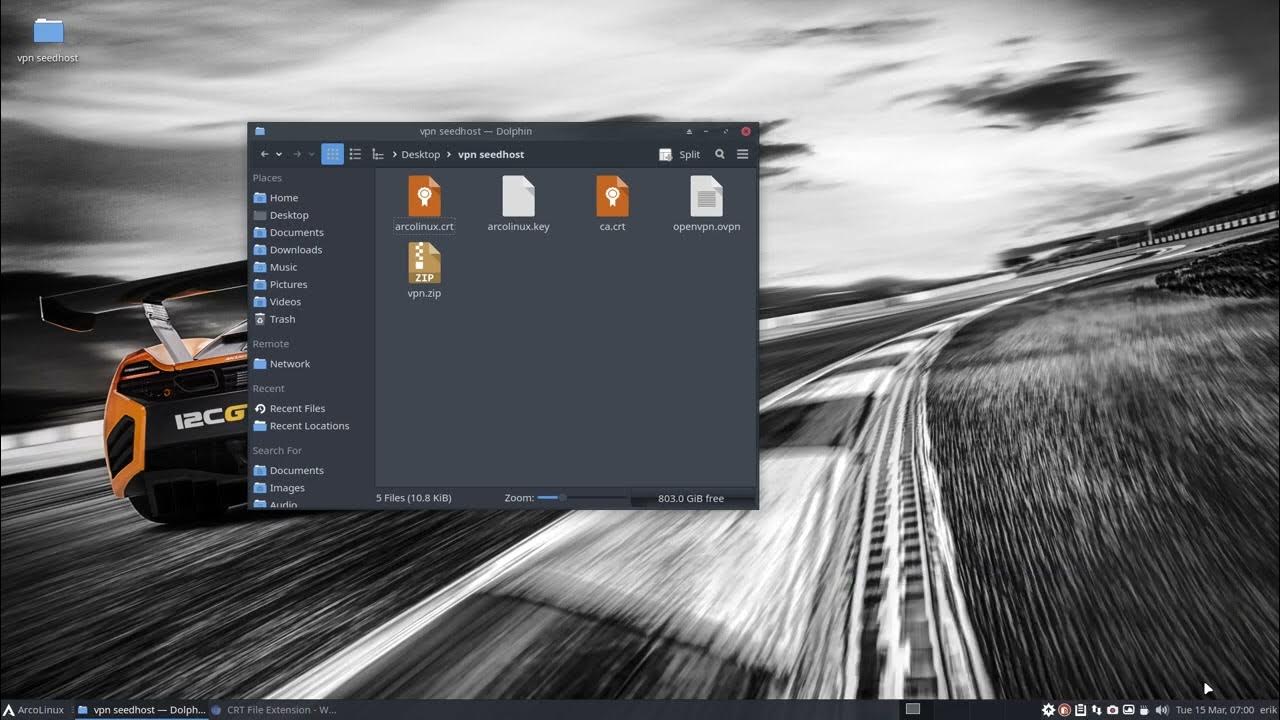The height and width of the screenshot is (720, 1280).
Task: Click the round red tray icon
Action: coord(1065,710)
